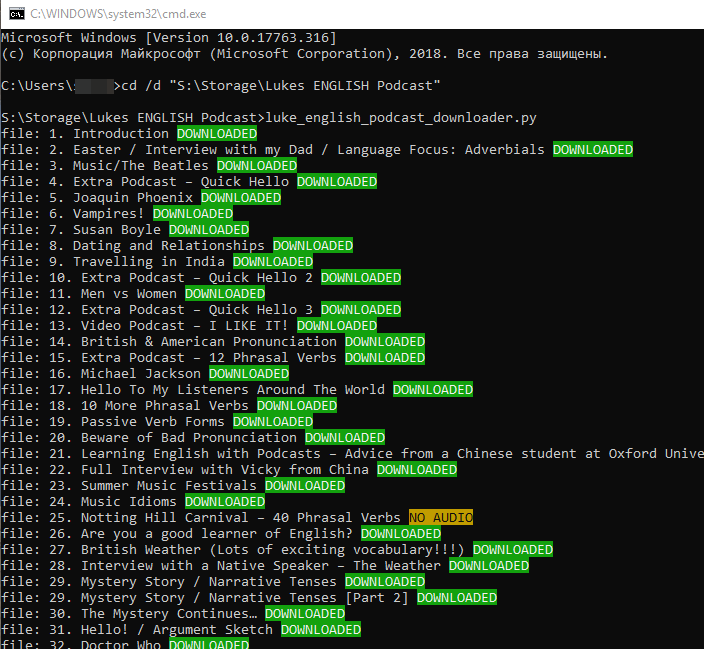Screen dimensions: 704x649
Task: Click the 'luke_english_podcast_downloader.py' command text
Action: pos(401,118)
